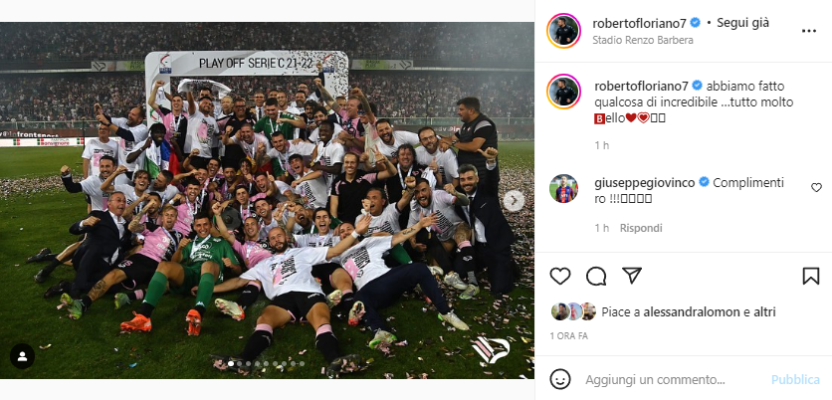The height and width of the screenshot is (400, 832).
Task: Click robertofloriano7 profile picture in header
Action: [x=564, y=31]
